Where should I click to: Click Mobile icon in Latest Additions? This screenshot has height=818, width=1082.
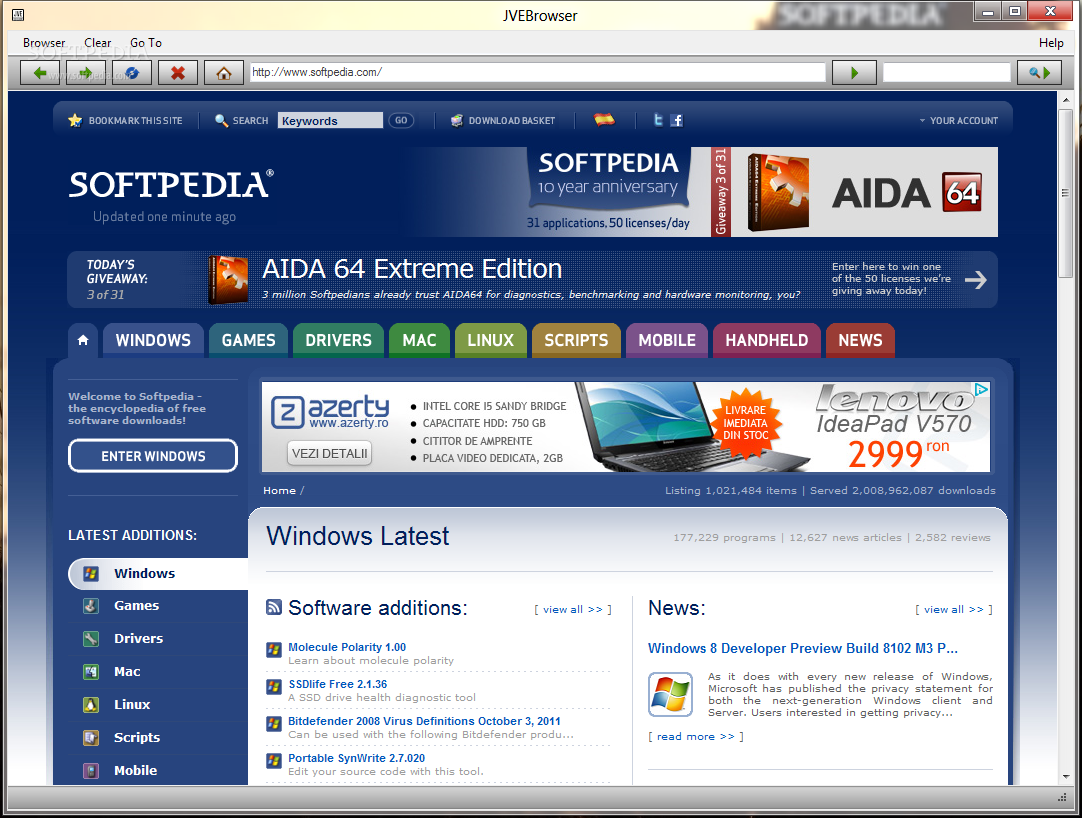click(91, 770)
